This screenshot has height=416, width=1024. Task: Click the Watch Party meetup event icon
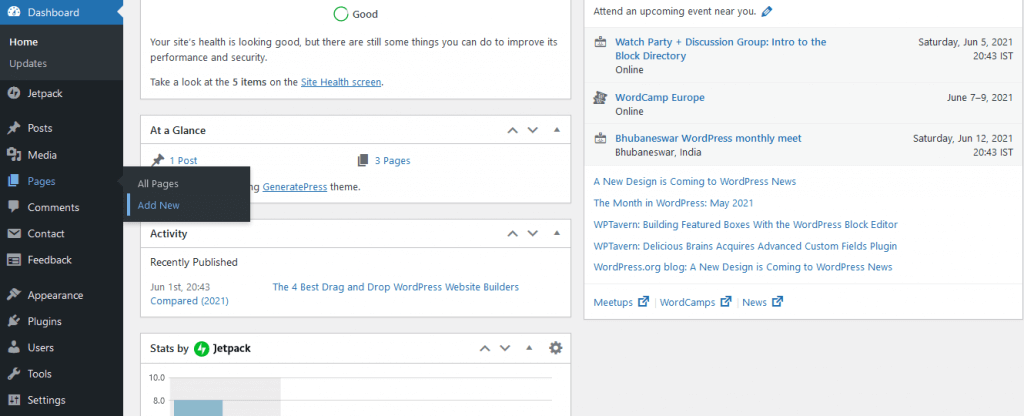[600, 42]
